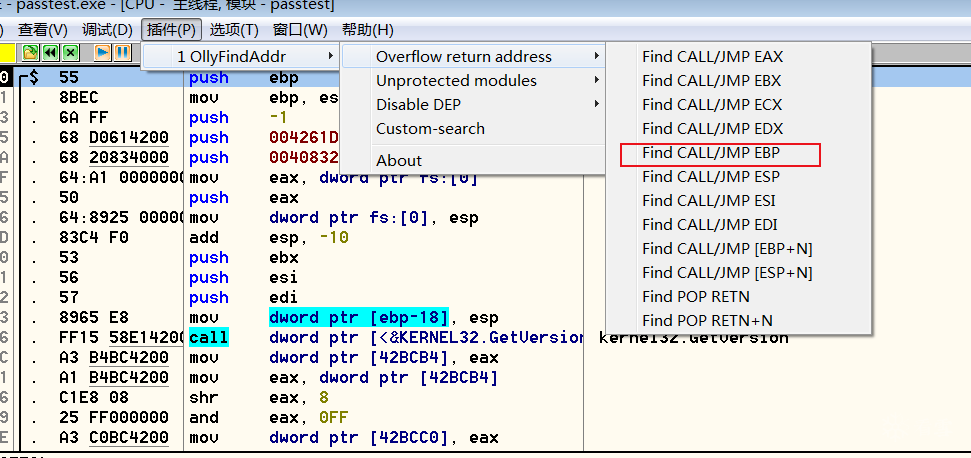Click 'mov dword ptr [ebp-18], esp' line
971x458 pixels.
(x=344, y=318)
